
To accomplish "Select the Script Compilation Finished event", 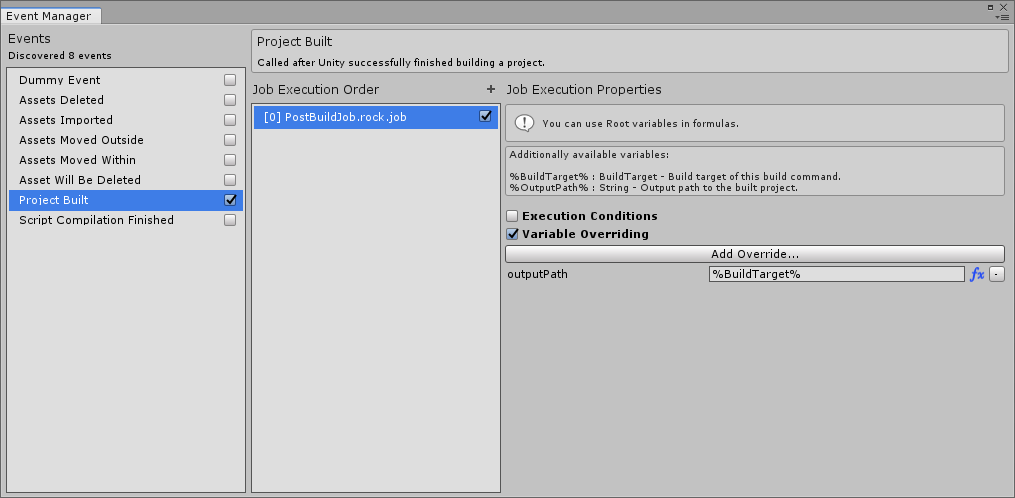I will tap(96, 220).
